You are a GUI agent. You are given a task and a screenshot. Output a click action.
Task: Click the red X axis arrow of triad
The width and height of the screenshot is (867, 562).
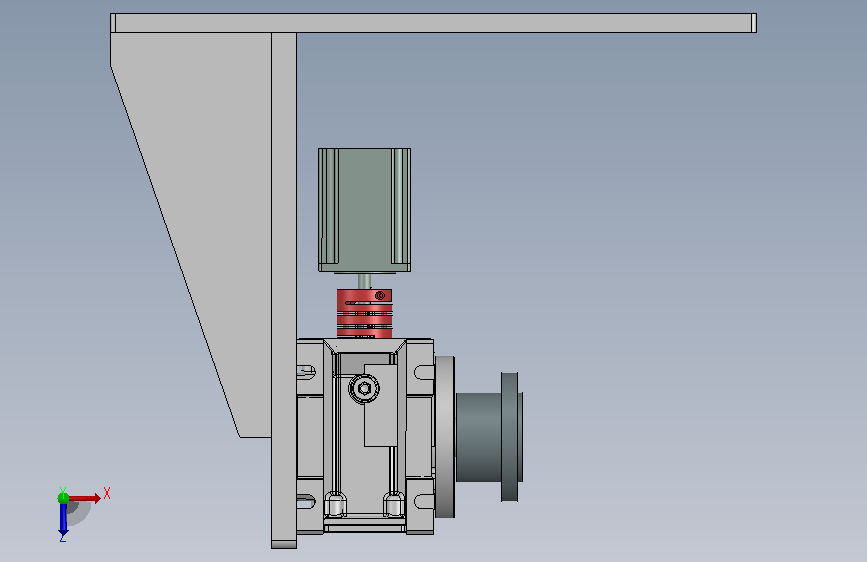(x=85, y=498)
